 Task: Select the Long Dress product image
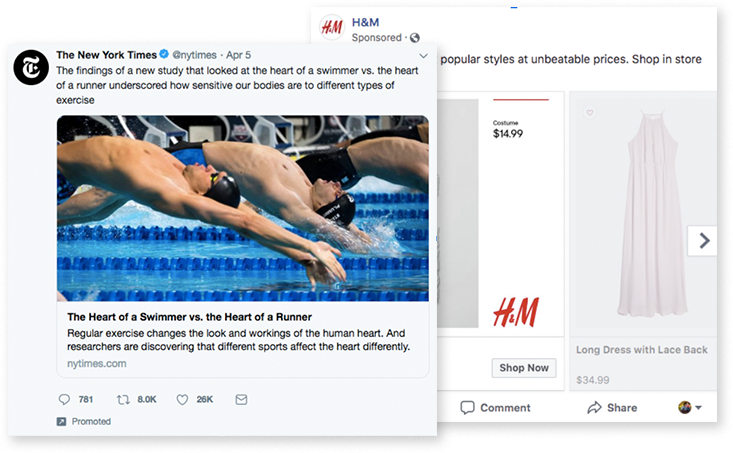pyautogui.click(x=646, y=213)
